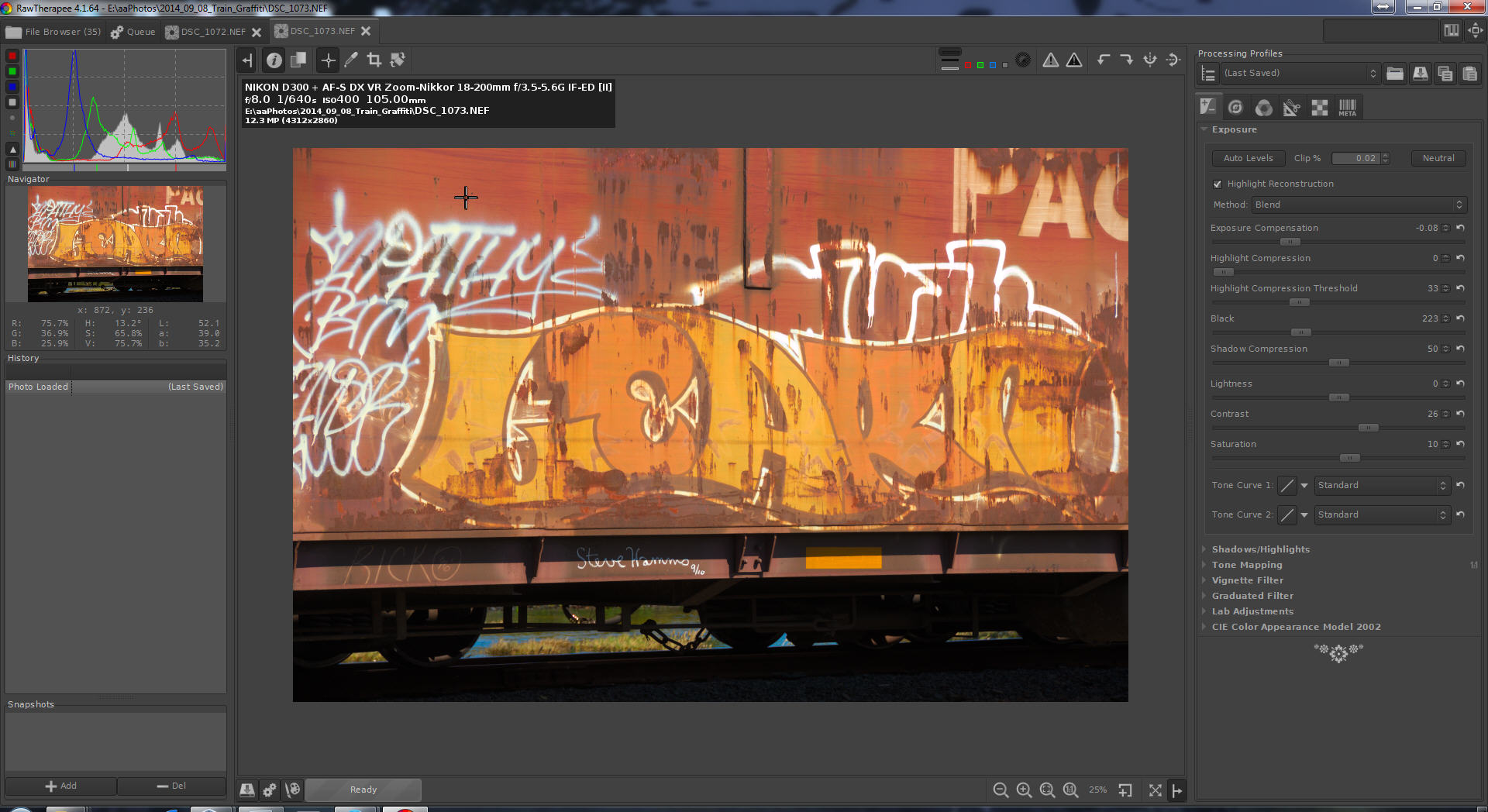Copy the processing profile to clipboard
The width and height of the screenshot is (1488, 812).
(x=1445, y=74)
